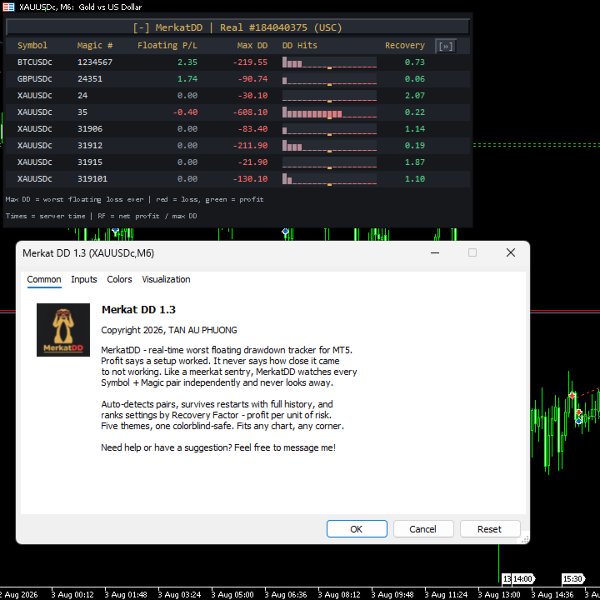This screenshot has height=600, width=600.
Task: Click the DD Hits column header
Action: (300, 45)
